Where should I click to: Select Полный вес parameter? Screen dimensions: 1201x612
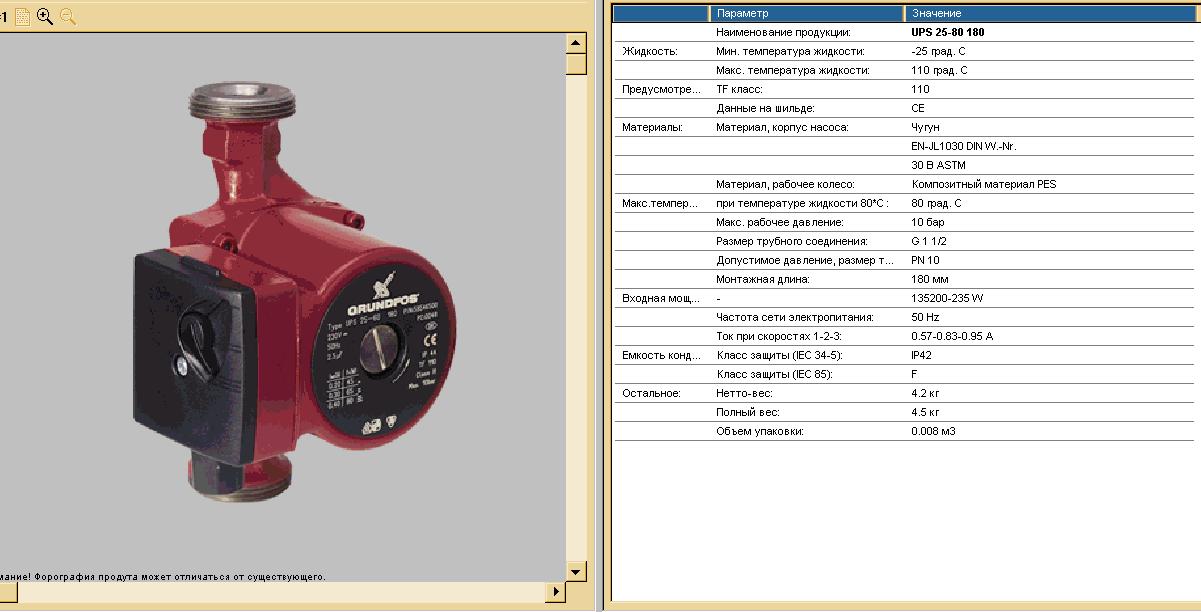(747, 412)
